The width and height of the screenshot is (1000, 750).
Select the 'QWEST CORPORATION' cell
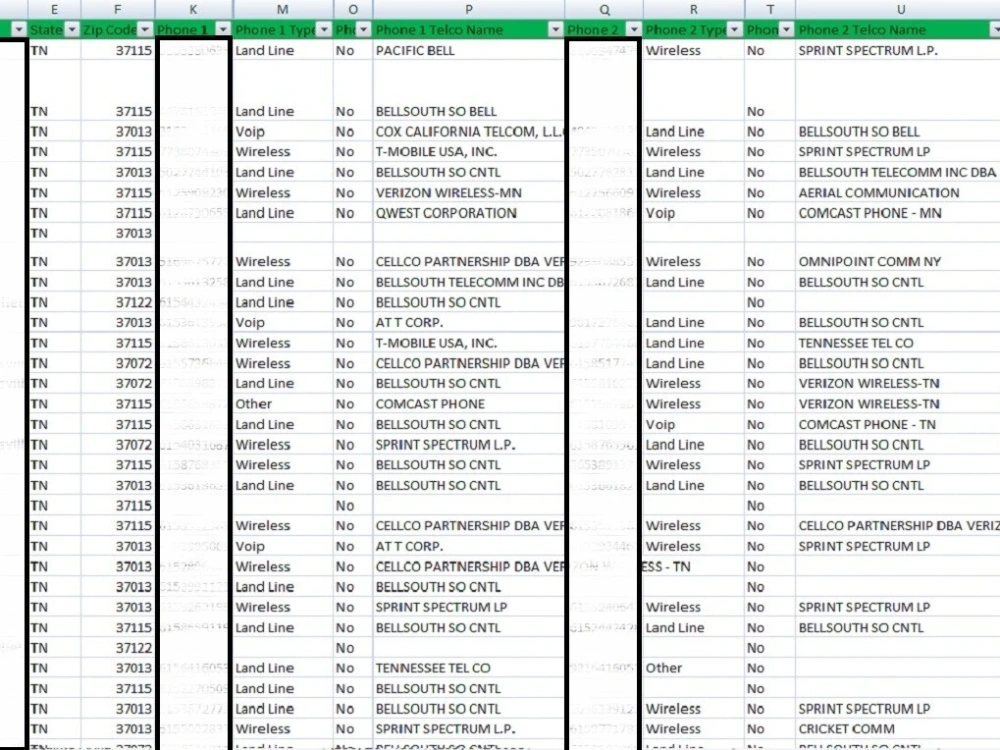point(469,213)
